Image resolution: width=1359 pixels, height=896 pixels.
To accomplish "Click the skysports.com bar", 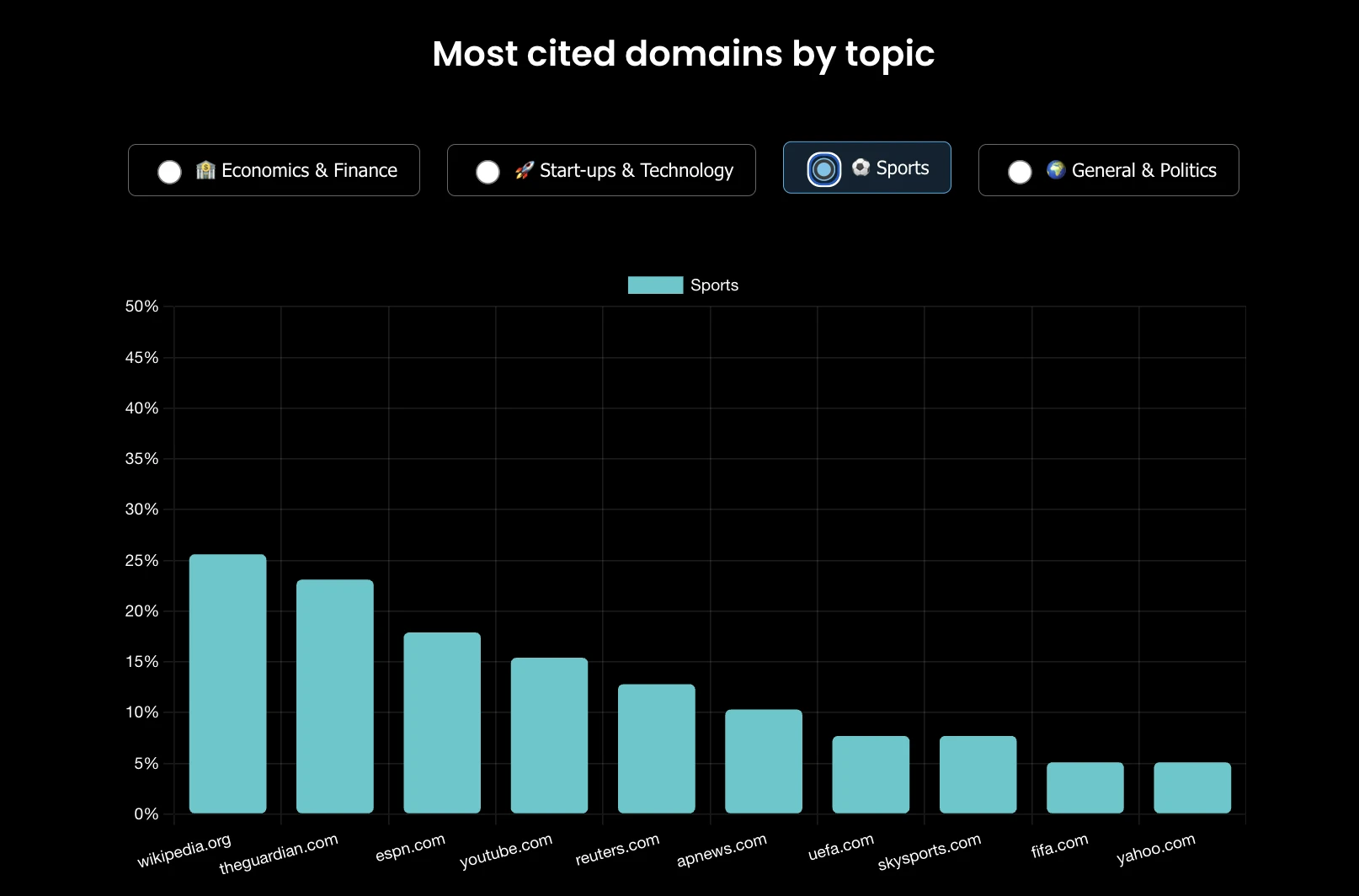I will [978, 775].
